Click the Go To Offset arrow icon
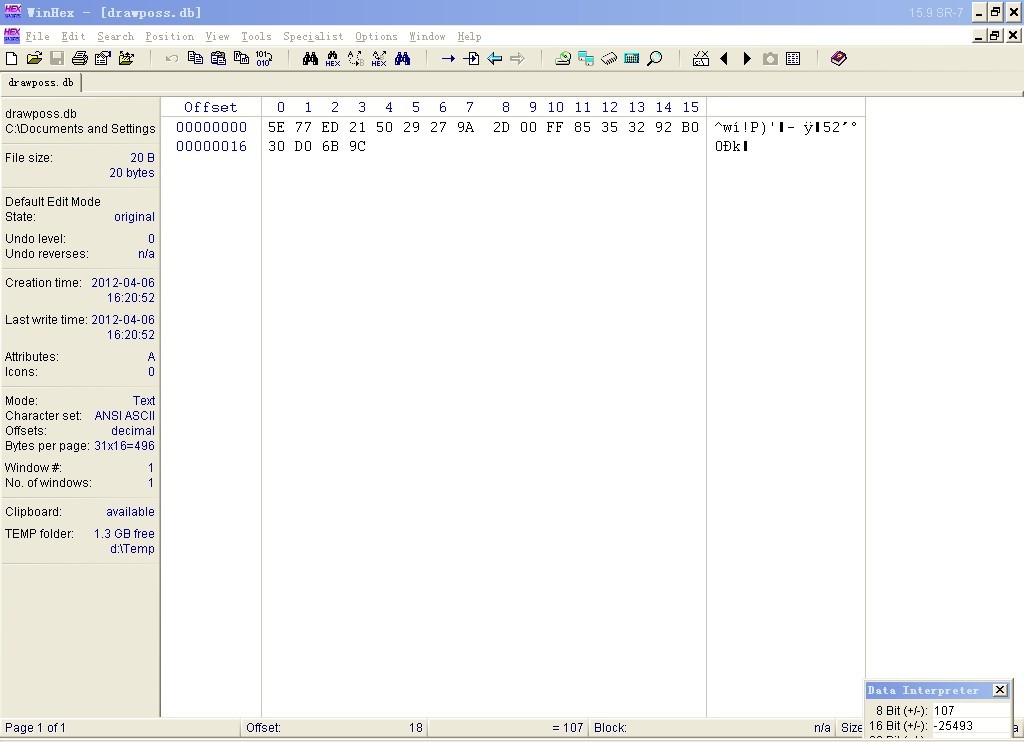This screenshot has height=742, width=1024. (448, 59)
